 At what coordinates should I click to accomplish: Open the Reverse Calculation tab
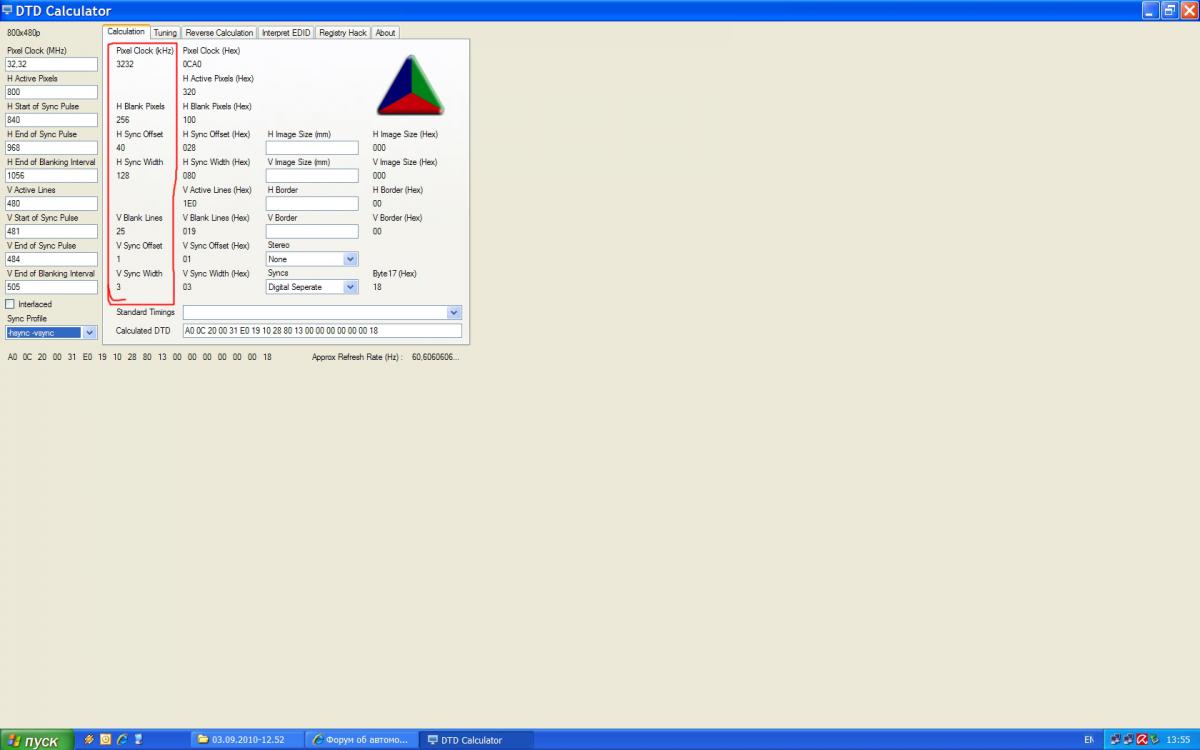(x=220, y=33)
